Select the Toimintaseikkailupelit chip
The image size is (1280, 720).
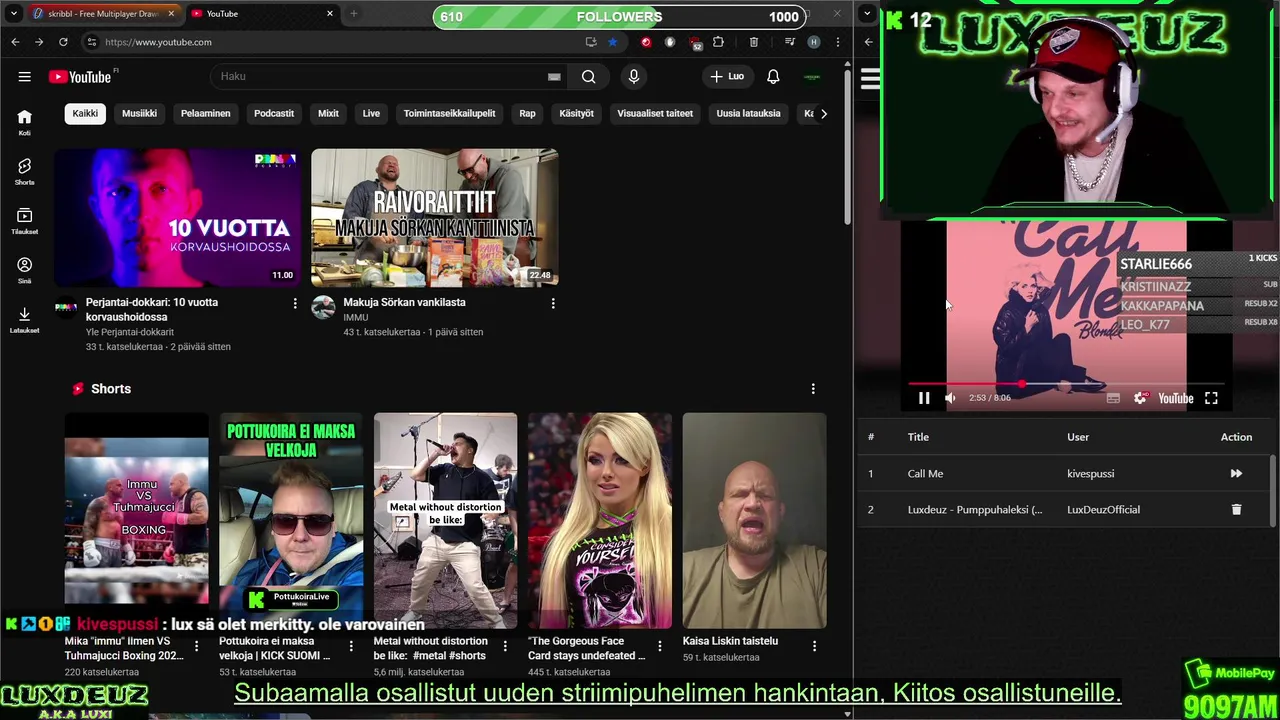(x=449, y=113)
